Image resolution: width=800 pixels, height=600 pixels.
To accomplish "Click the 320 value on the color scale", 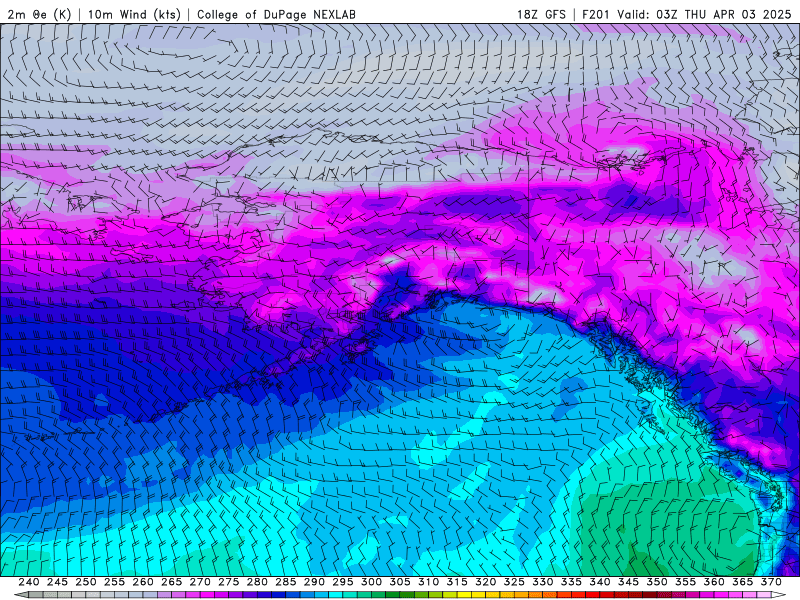I will 486,582.
